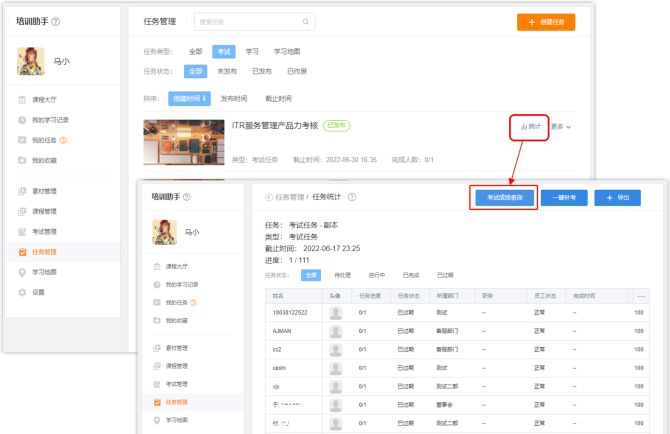Image resolution: width=670 pixels, height=434 pixels.
Task: Expand the 更多 dropdown on the task row
Action: [x=562, y=127]
